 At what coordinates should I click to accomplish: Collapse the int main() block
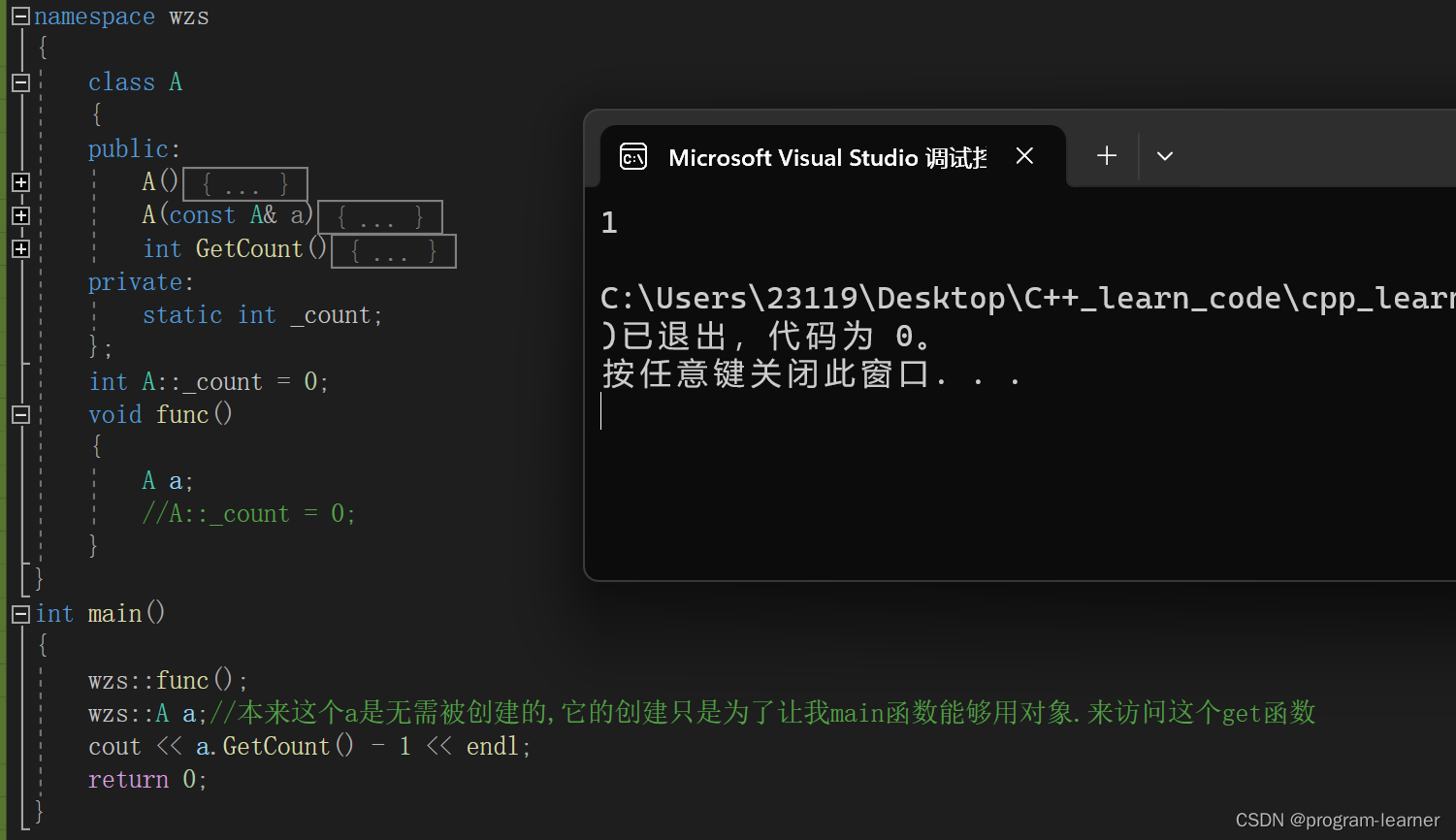coord(20,613)
